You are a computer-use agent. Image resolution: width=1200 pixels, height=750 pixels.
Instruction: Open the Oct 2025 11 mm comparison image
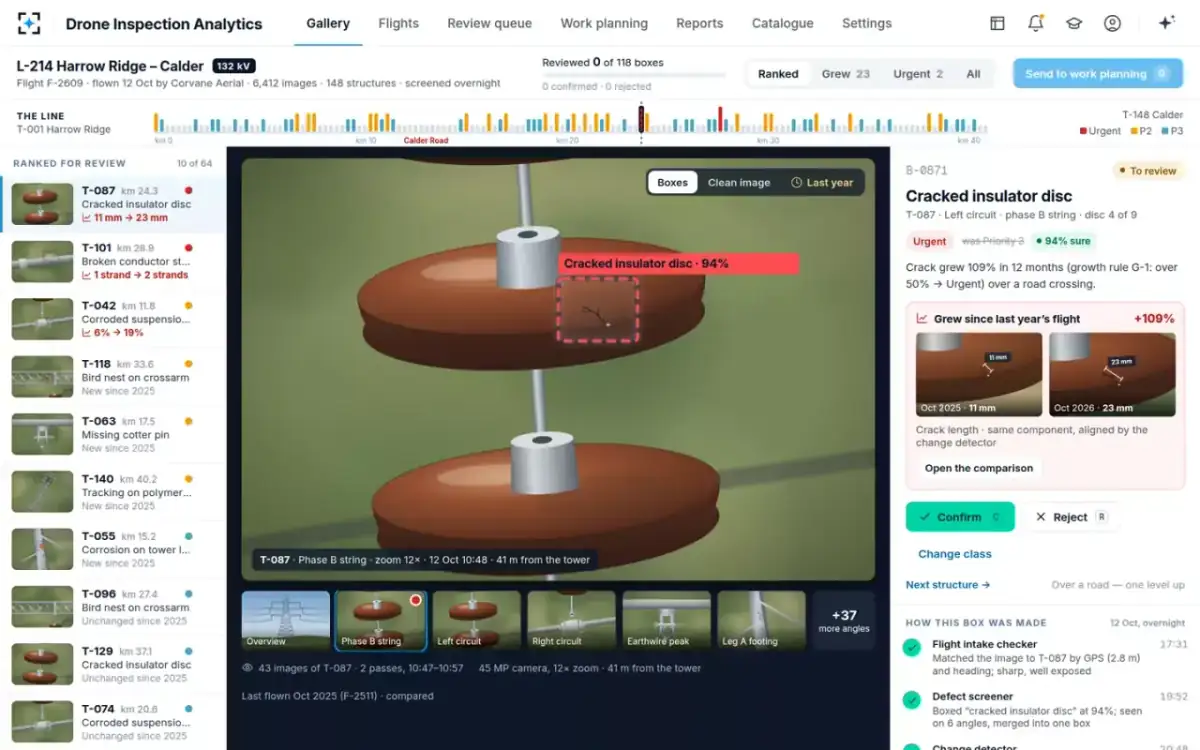click(x=979, y=374)
